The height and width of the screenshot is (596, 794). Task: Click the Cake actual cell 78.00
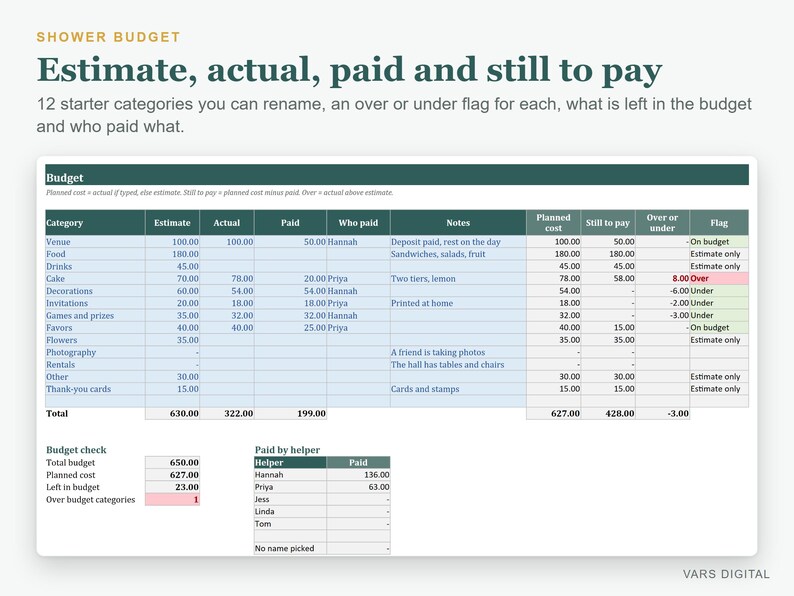click(x=227, y=279)
